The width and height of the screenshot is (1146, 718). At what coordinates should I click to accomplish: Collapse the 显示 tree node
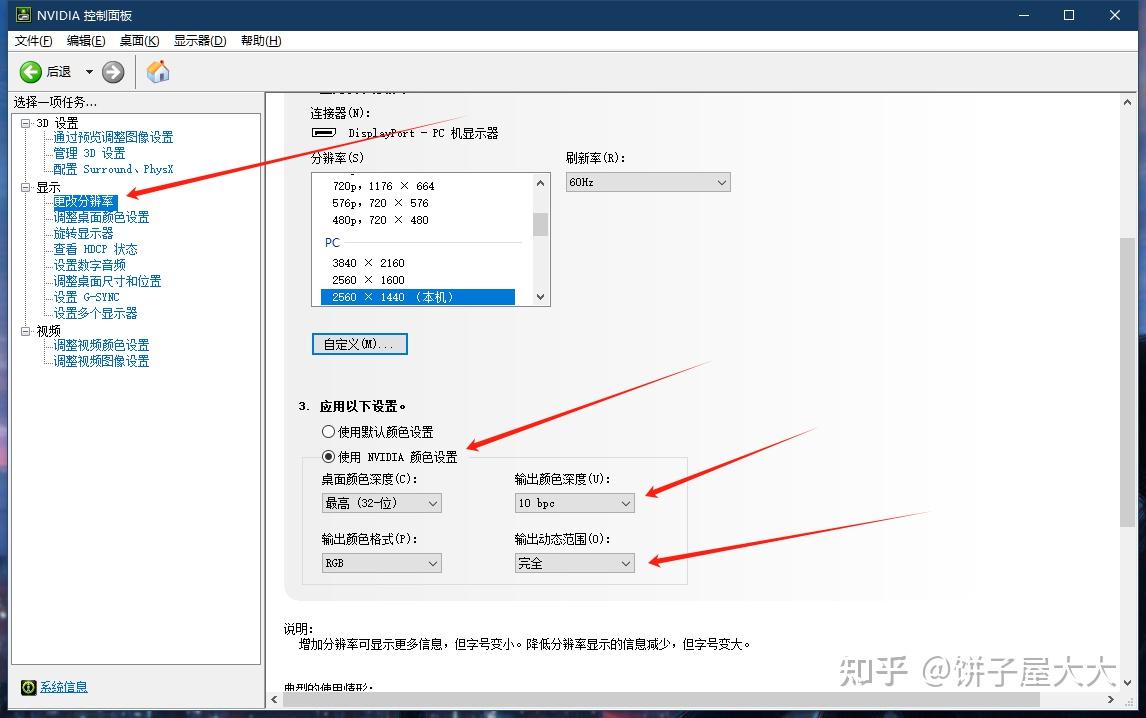pos(26,187)
